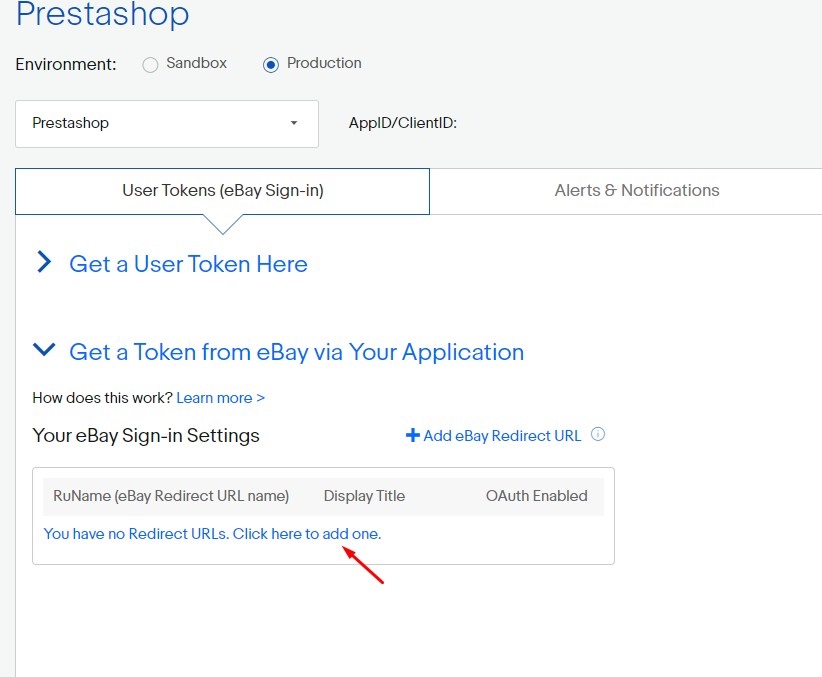Screen dimensions: 822x677
Task: Click the Add eBay Redirect URL link
Action: pyautogui.click(x=502, y=436)
